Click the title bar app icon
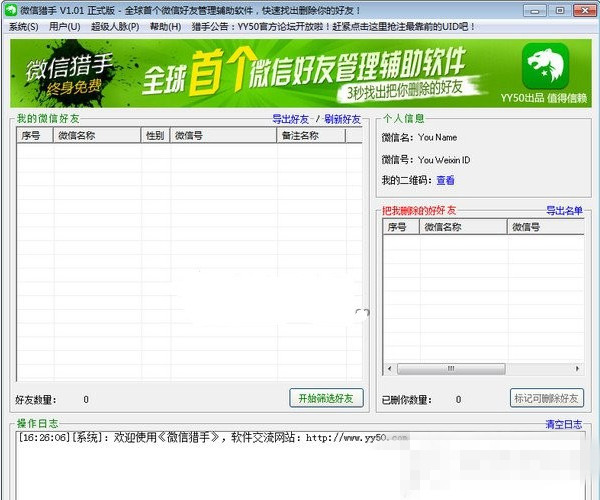This screenshot has width=600, height=500. pyautogui.click(x=11, y=10)
